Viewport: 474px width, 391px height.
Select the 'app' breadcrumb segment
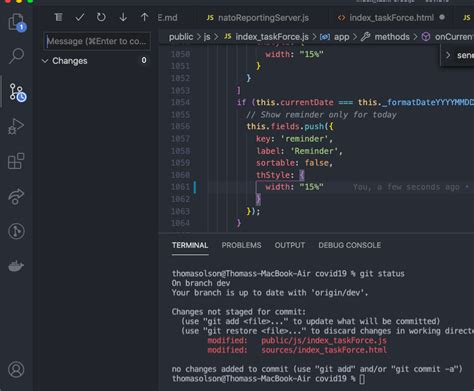click(335, 37)
